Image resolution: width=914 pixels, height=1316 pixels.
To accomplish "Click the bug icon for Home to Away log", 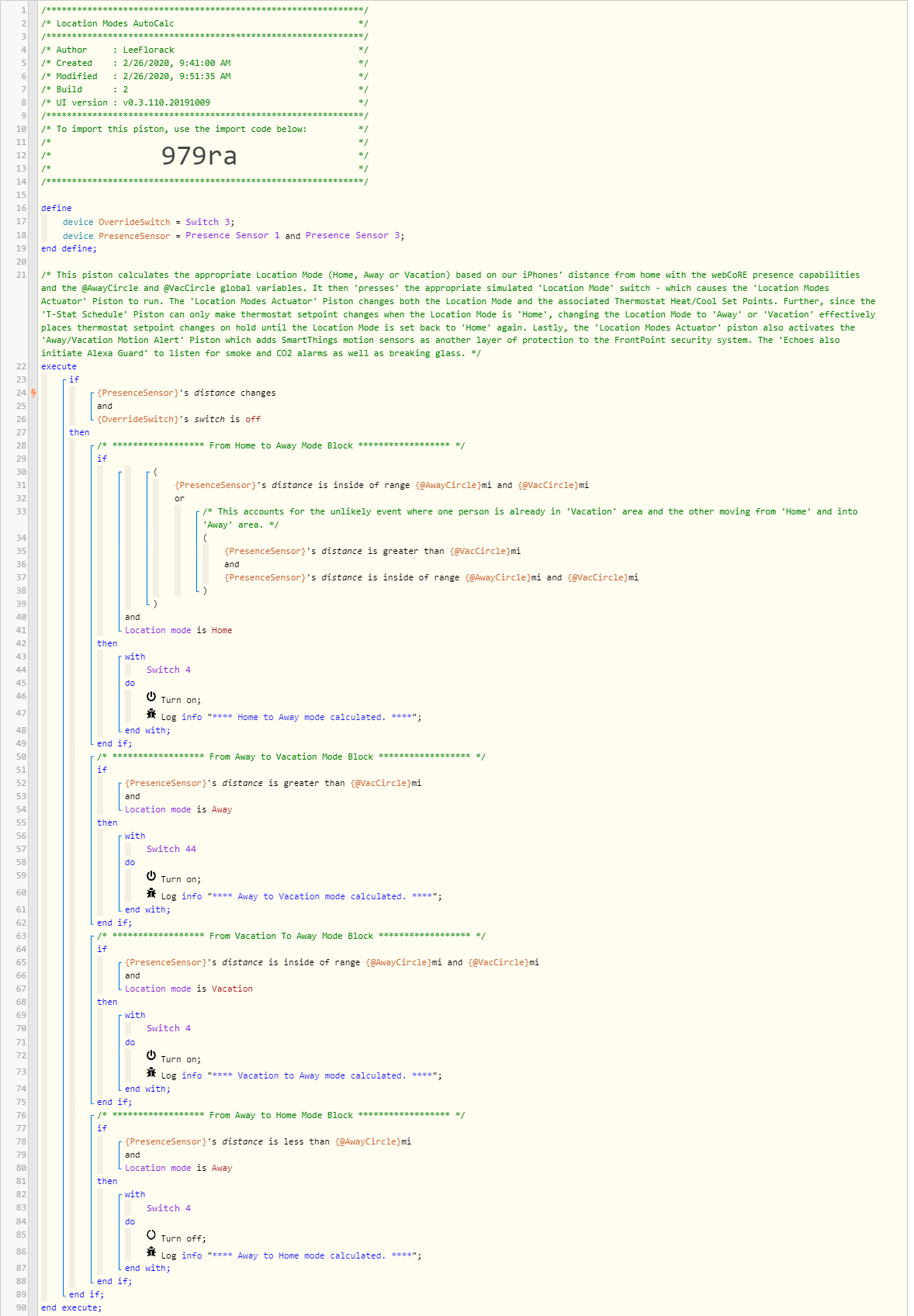I will (151, 714).
